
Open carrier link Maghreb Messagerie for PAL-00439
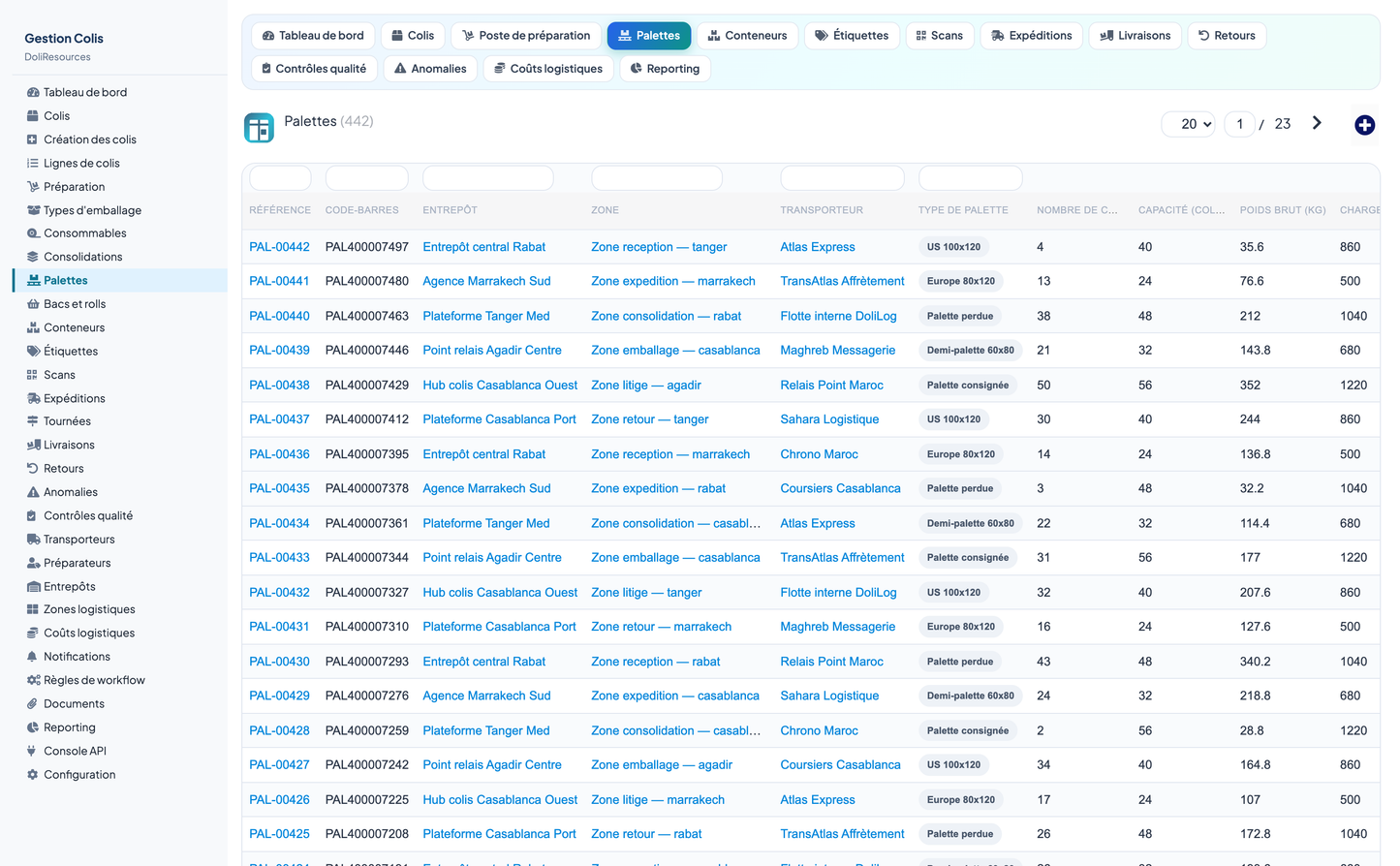coord(837,351)
